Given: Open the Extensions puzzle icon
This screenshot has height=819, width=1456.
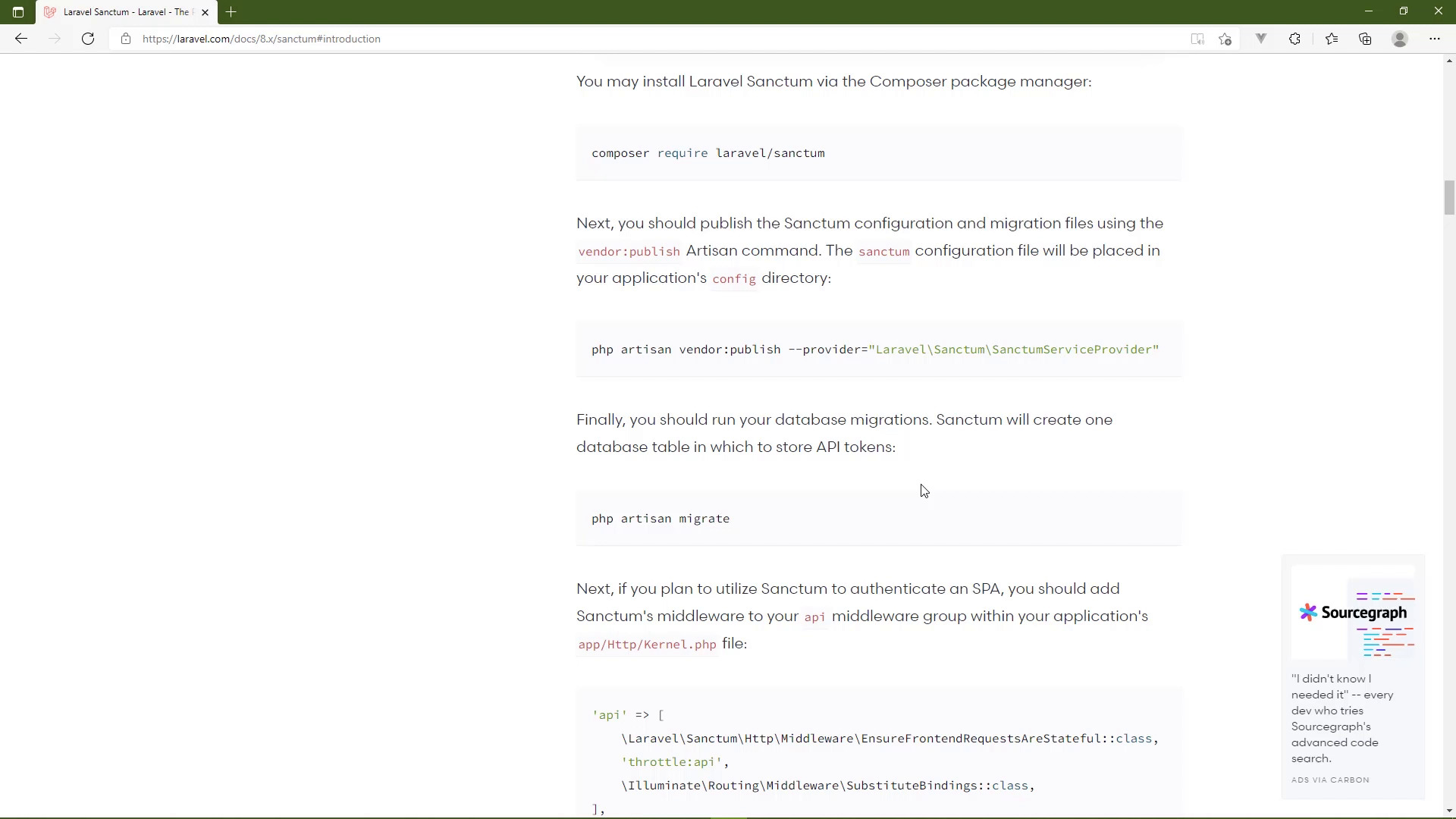Looking at the screenshot, I should coord(1294,39).
